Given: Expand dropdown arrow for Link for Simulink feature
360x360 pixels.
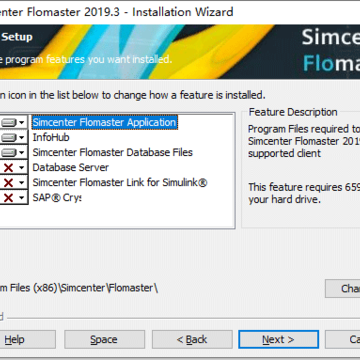Looking at the screenshot, I should (x=22, y=183).
